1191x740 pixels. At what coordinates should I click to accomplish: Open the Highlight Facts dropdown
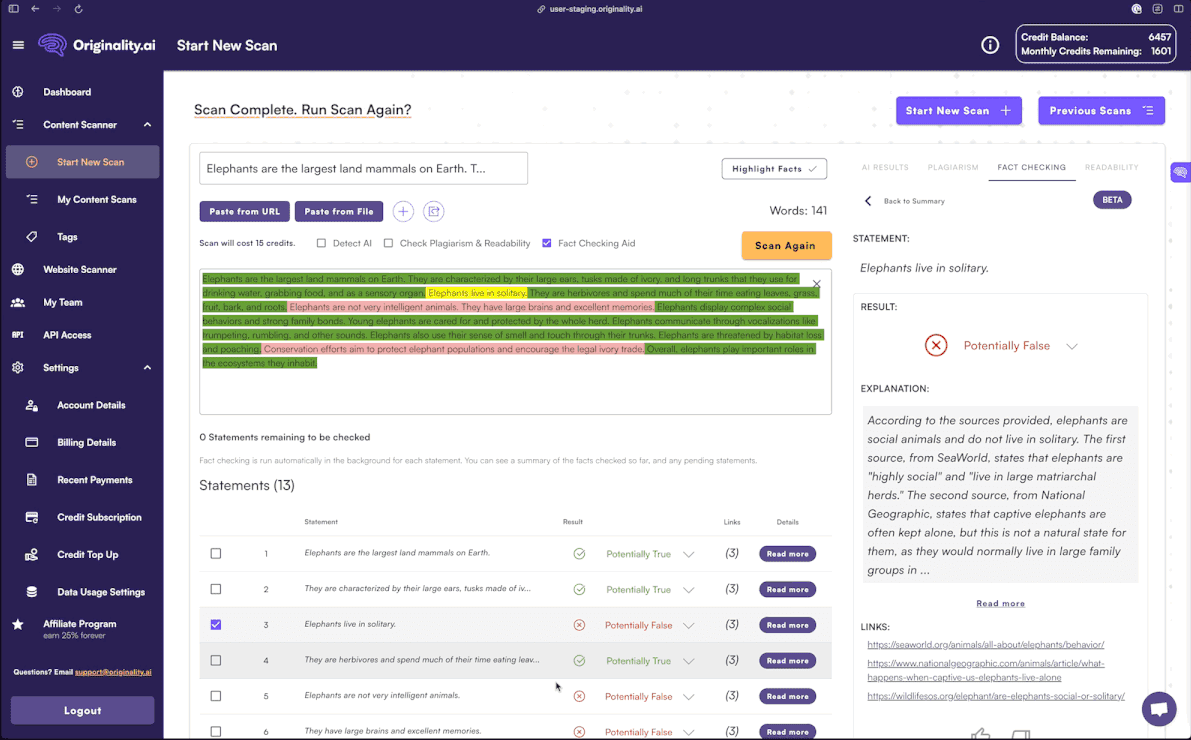pyautogui.click(x=774, y=169)
